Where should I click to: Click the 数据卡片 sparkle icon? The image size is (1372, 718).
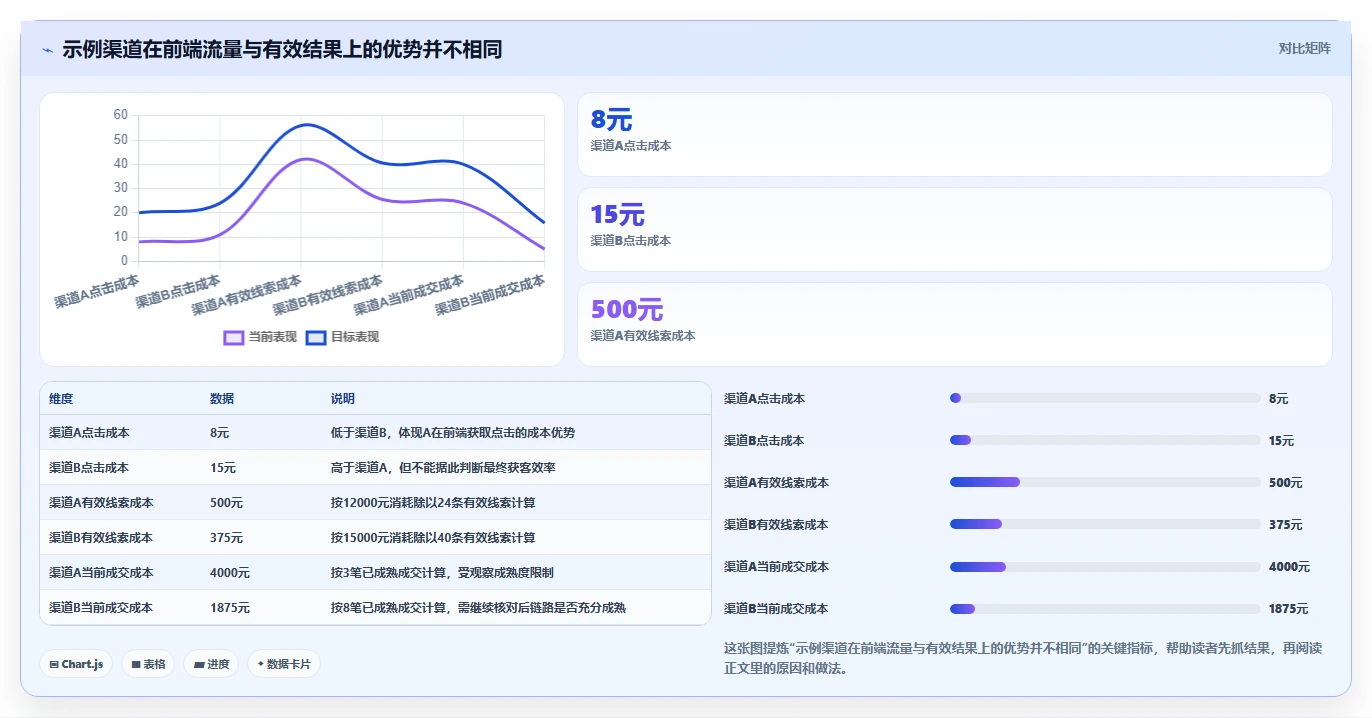[260, 664]
